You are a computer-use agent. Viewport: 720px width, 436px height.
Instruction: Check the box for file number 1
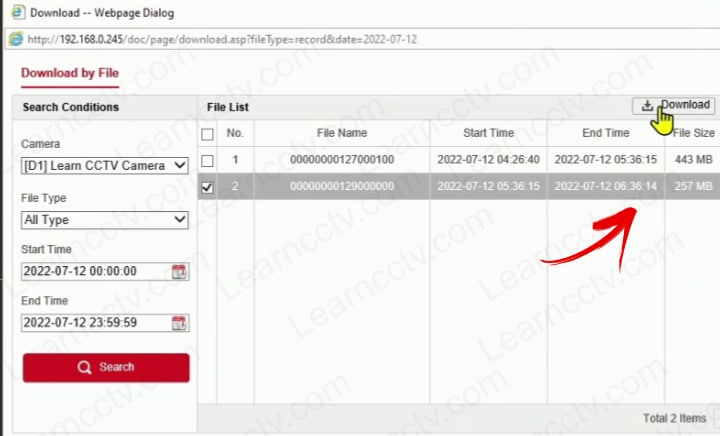pyautogui.click(x=208, y=160)
